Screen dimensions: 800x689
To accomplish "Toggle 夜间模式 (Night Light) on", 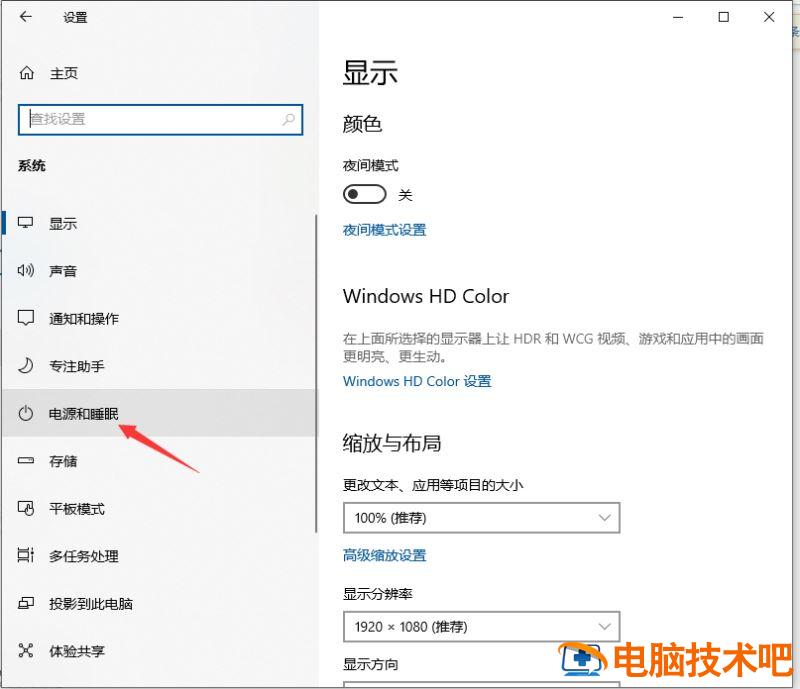I will 364,193.
